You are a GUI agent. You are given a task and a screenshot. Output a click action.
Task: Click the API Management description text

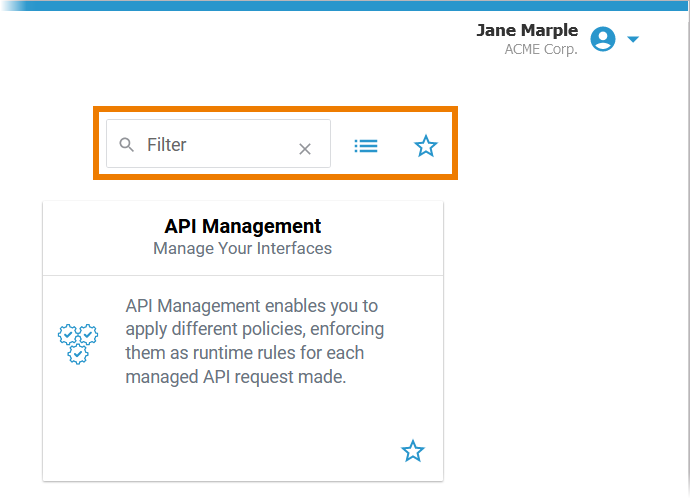coord(255,341)
